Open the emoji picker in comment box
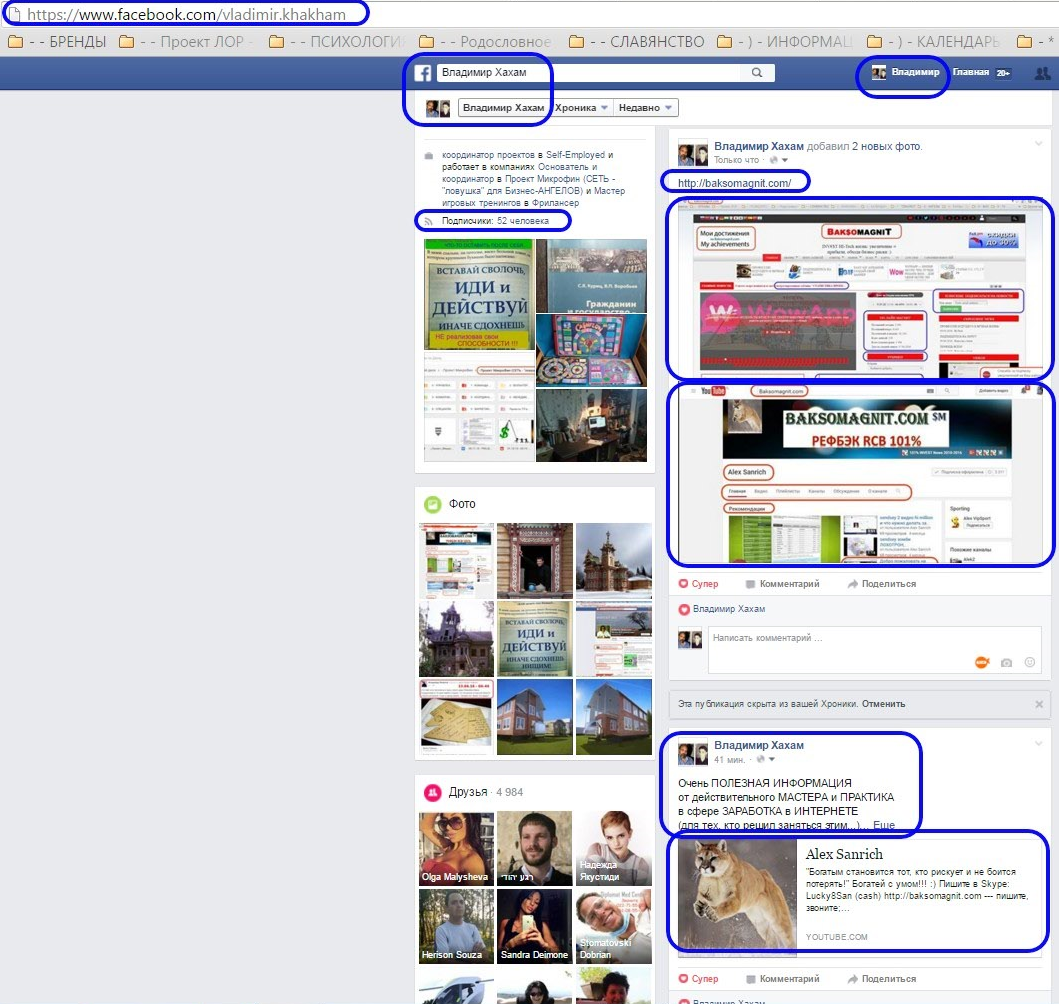This screenshot has width=1059, height=1004. click(x=1030, y=662)
